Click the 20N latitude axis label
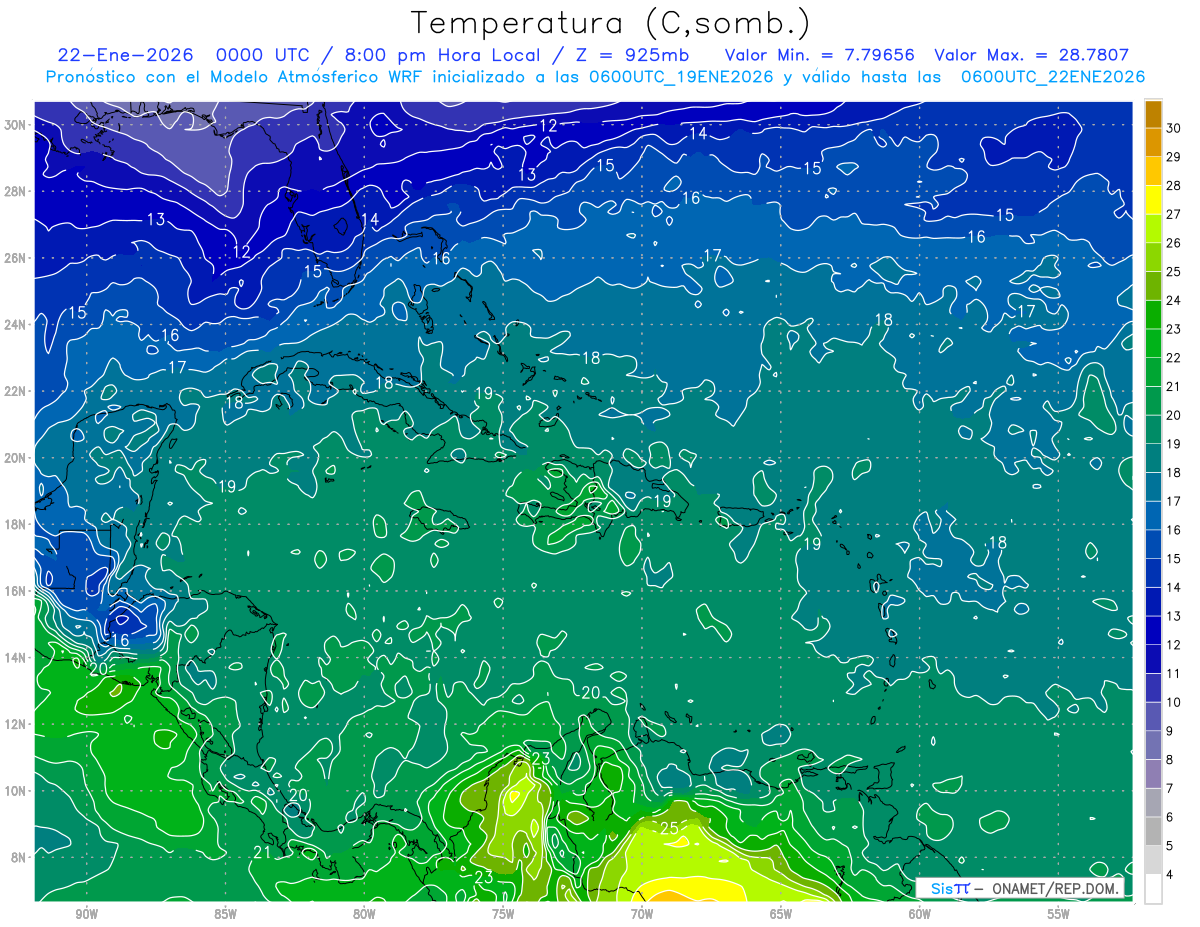Image resolution: width=1200 pixels, height=927 pixels. (x=16, y=458)
